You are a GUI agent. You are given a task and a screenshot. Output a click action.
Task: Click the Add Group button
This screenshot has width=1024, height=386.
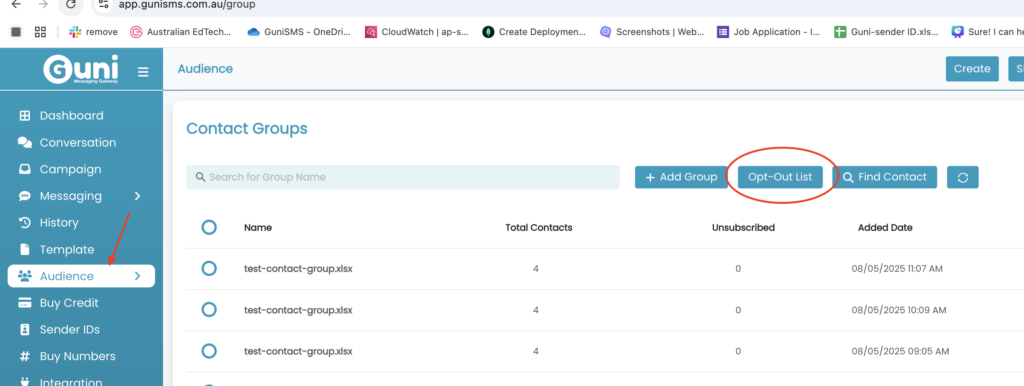(681, 177)
